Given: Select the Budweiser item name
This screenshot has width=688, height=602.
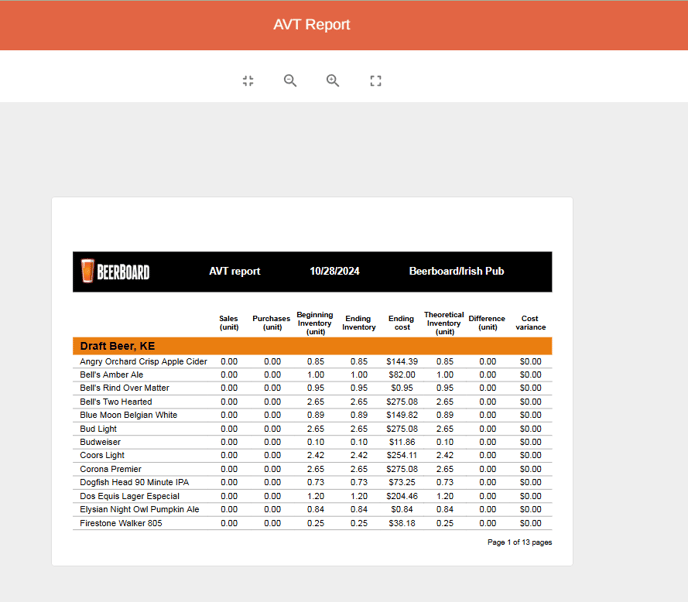Looking at the screenshot, I should coord(100,442).
